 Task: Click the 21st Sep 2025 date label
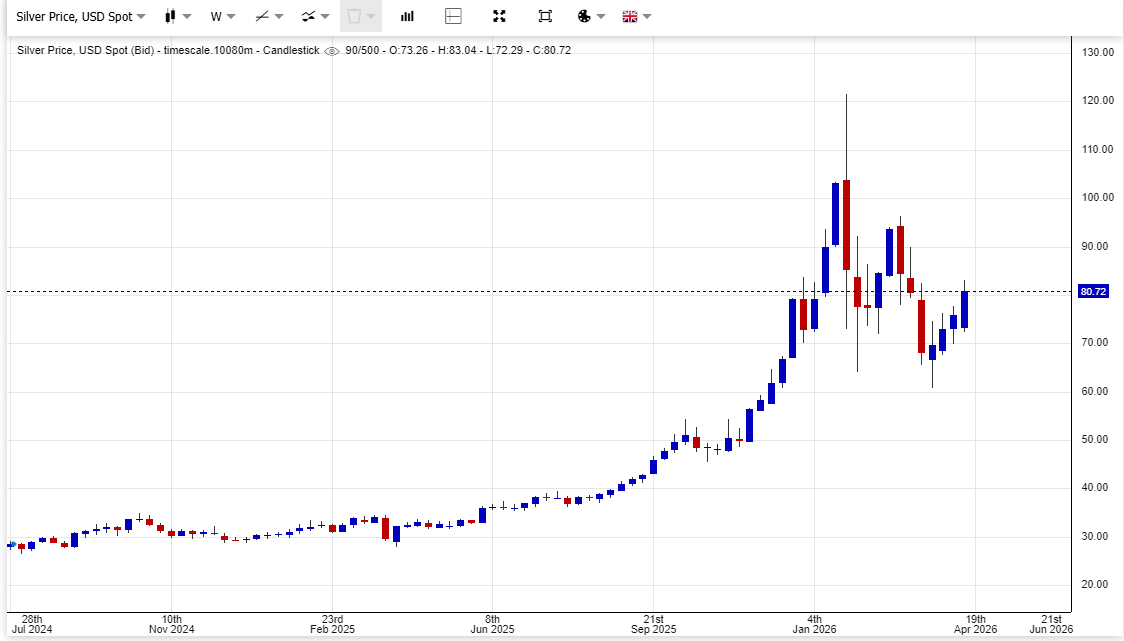click(653, 624)
